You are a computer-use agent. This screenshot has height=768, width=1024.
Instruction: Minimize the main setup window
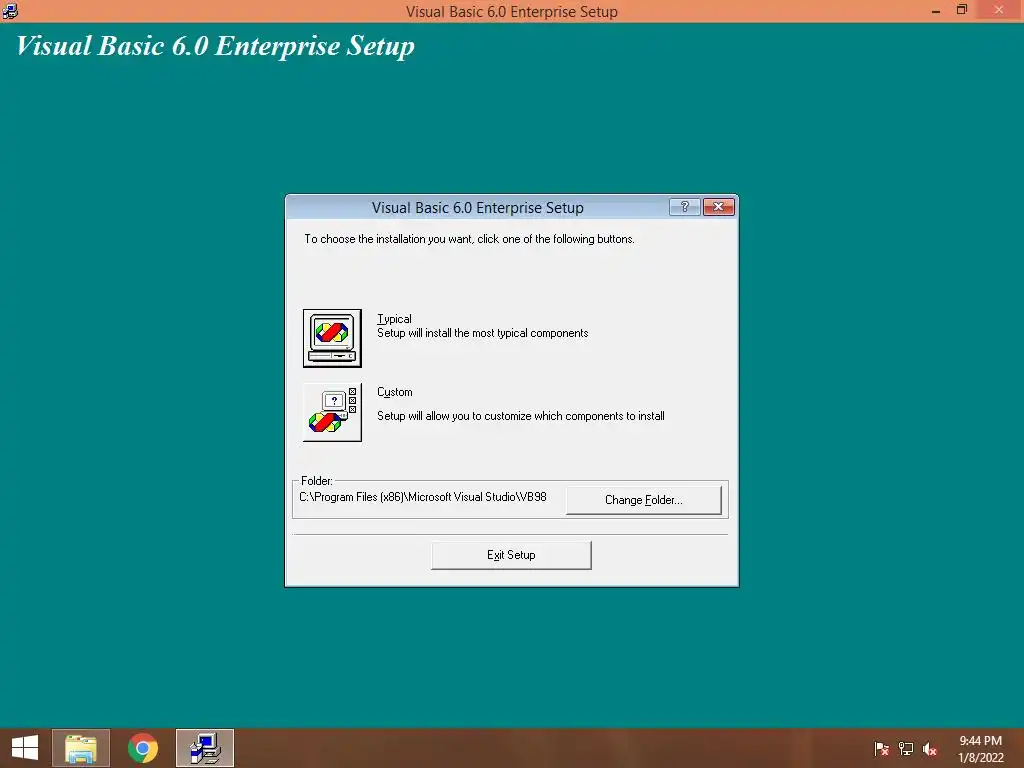pyautogui.click(x=935, y=10)
